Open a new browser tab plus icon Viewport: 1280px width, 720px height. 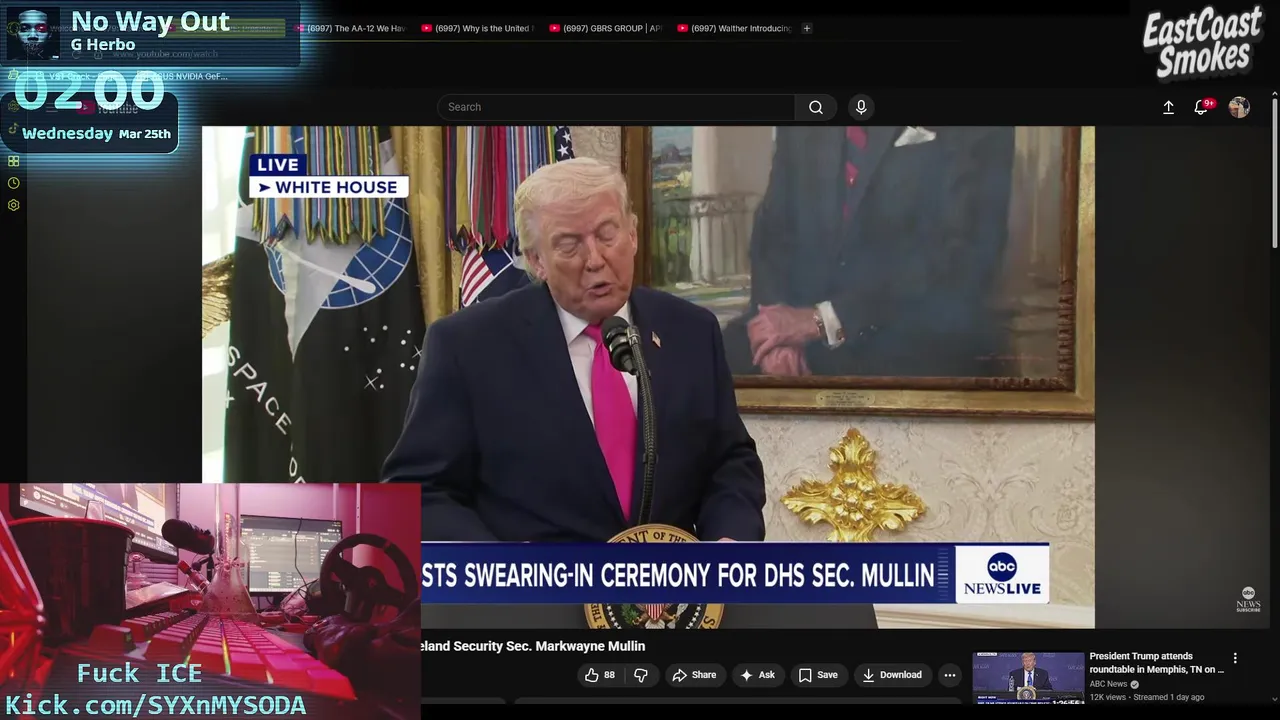click(807, 28)
